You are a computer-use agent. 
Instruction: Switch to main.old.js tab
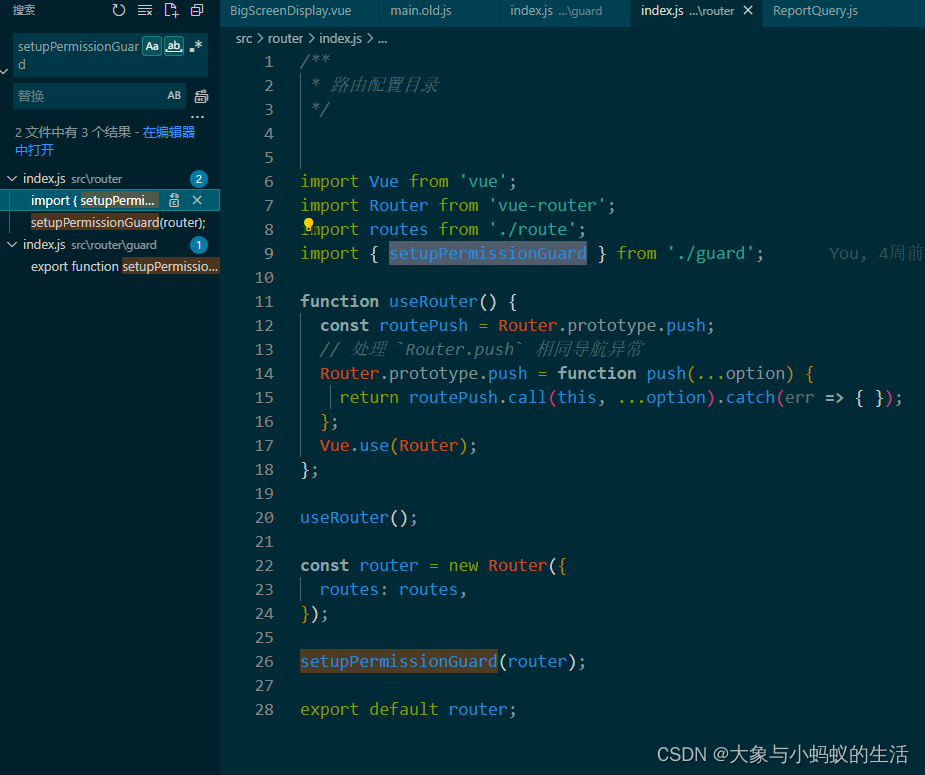click(421, 11)
